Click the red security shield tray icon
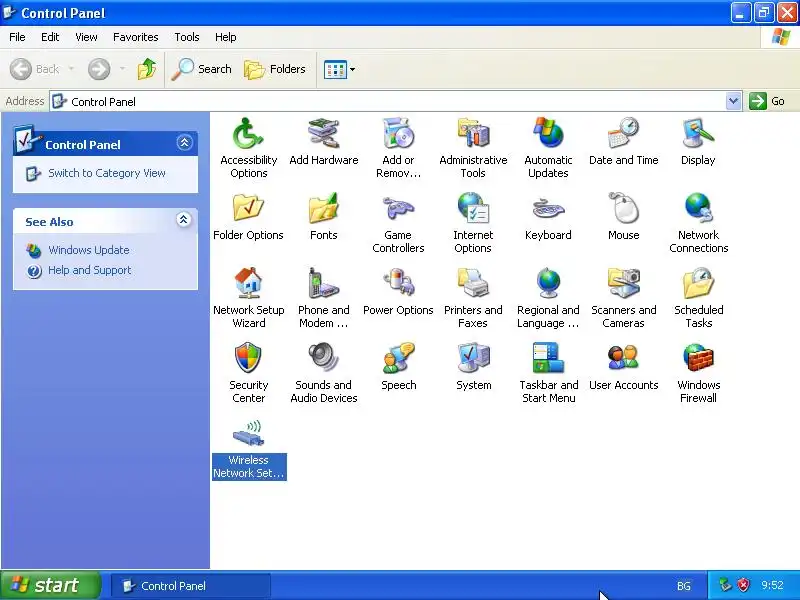Screen dimensions: 800x600 (744, 585)
